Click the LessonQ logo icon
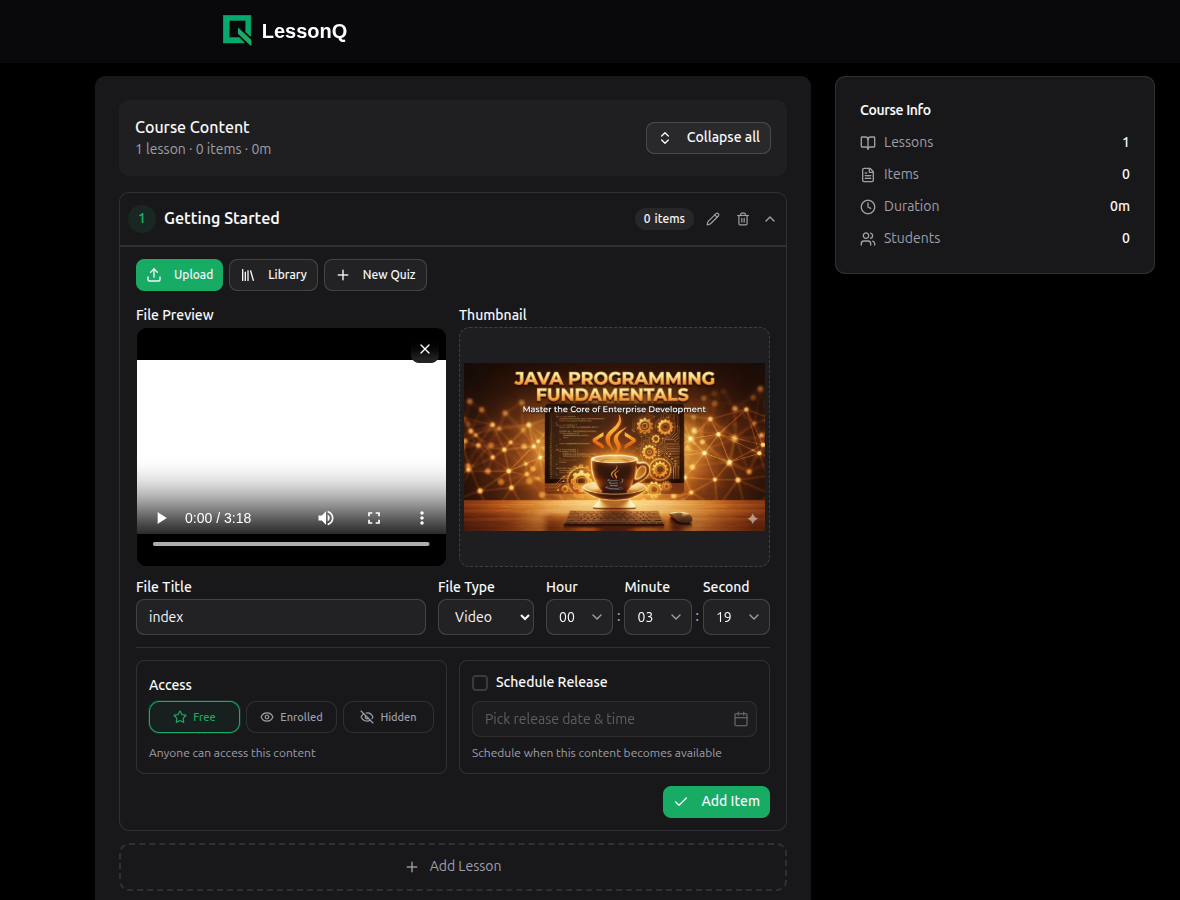The width and height of the screenshot is (1180, 900). [x=237, y=30]
